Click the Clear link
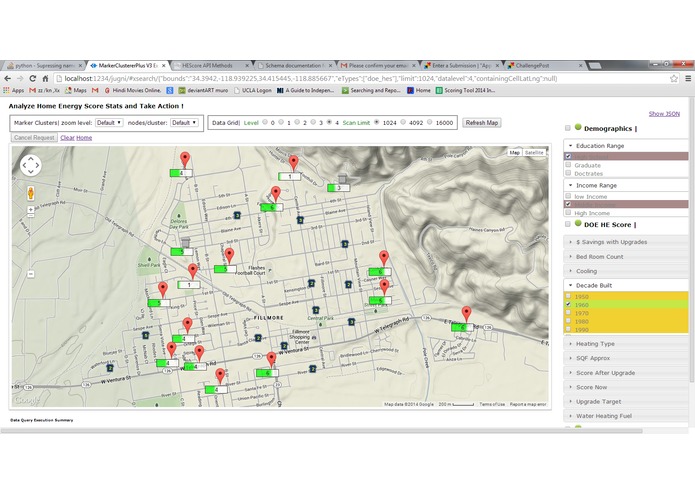Viewport: 695px width, 494px height. tap(67, 138)
